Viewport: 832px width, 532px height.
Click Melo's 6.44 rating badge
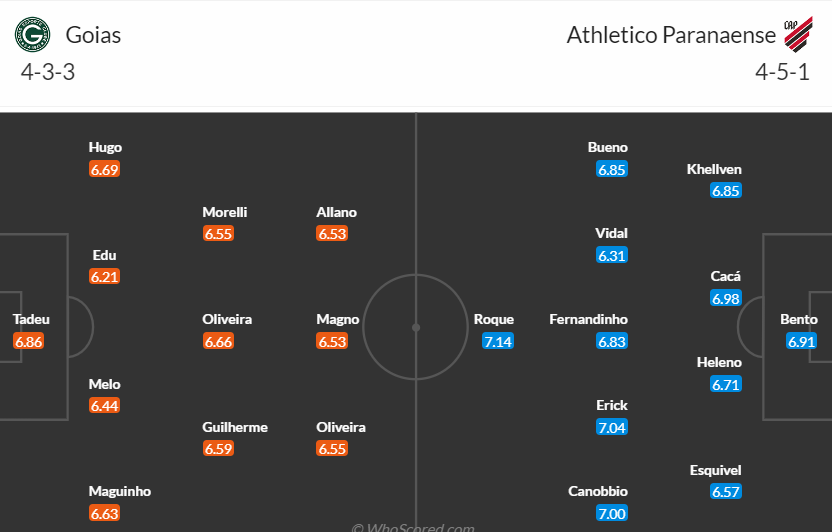point(105,406)
